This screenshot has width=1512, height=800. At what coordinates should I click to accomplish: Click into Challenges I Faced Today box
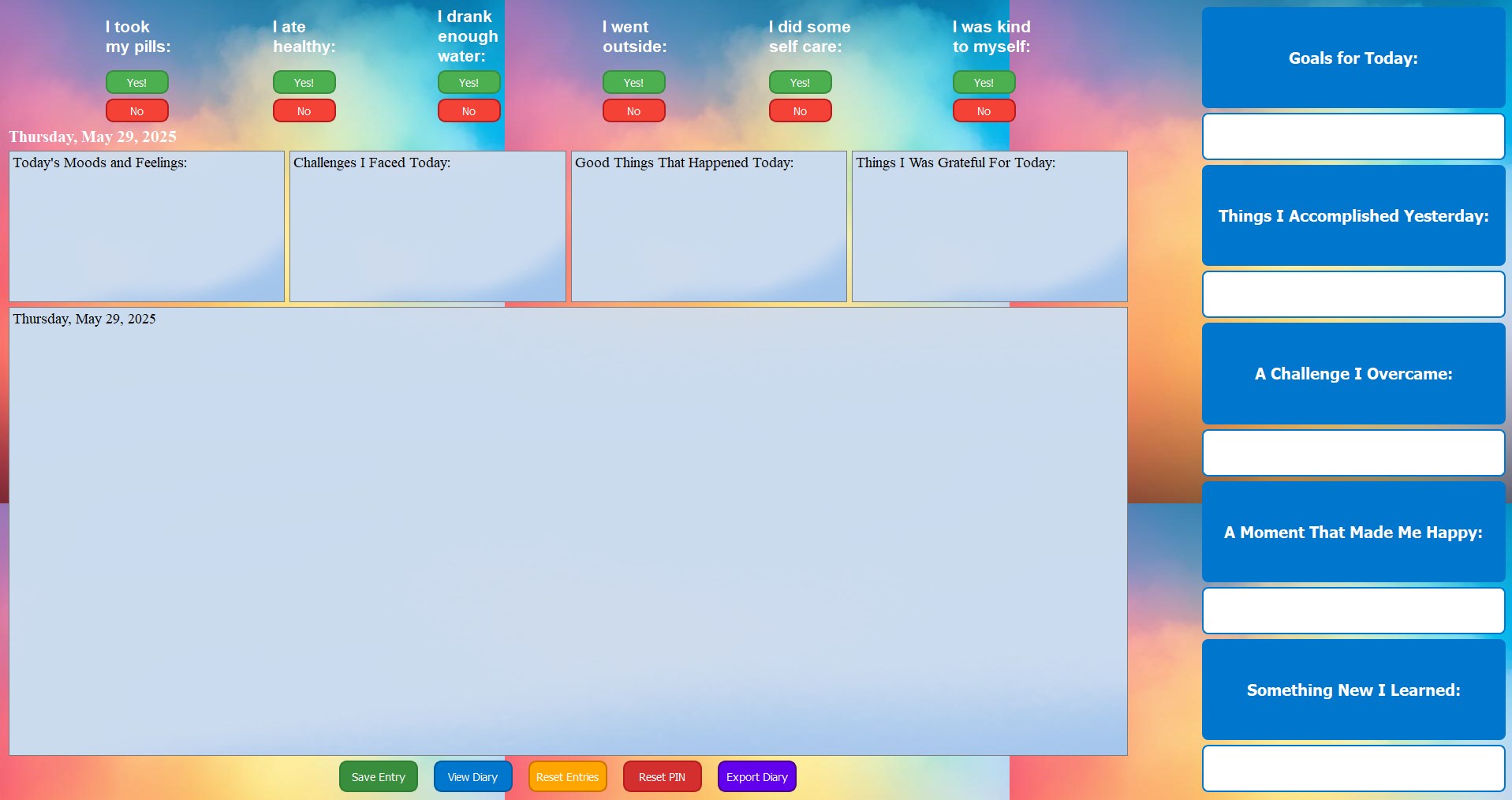[428, 226]
